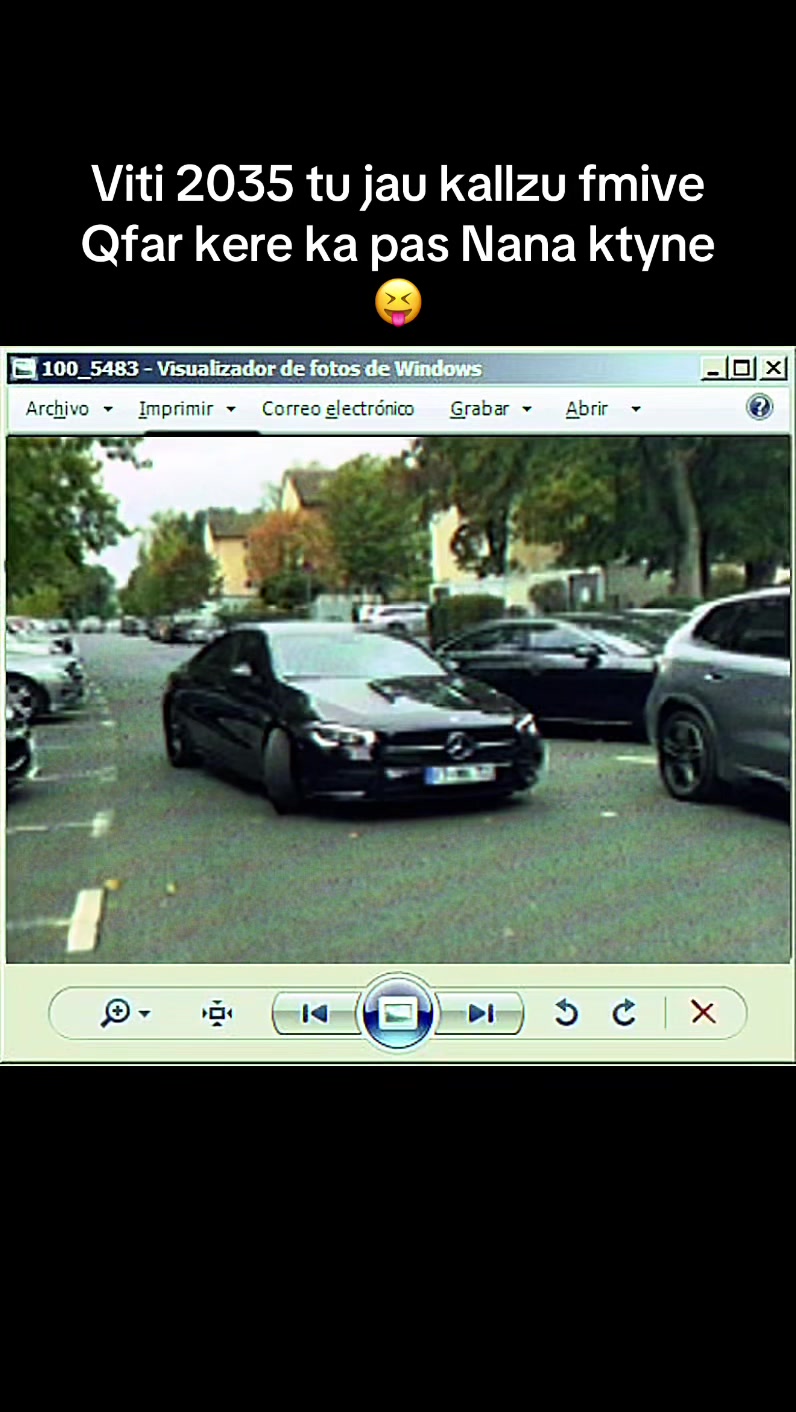This screenshot has height=1412, width=796.
Task: Open the Grabar menu
Action: pyautogui.click(x=480, y=409)
